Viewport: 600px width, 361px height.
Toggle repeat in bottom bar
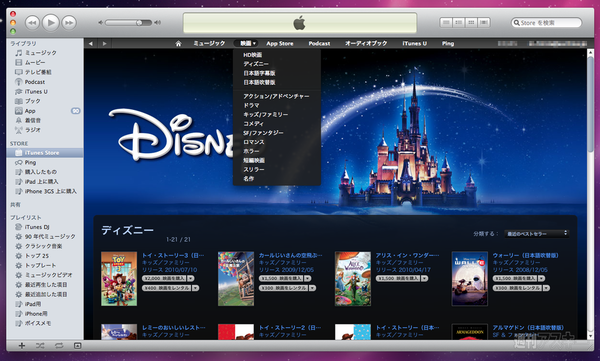click(x=59, y=346)
